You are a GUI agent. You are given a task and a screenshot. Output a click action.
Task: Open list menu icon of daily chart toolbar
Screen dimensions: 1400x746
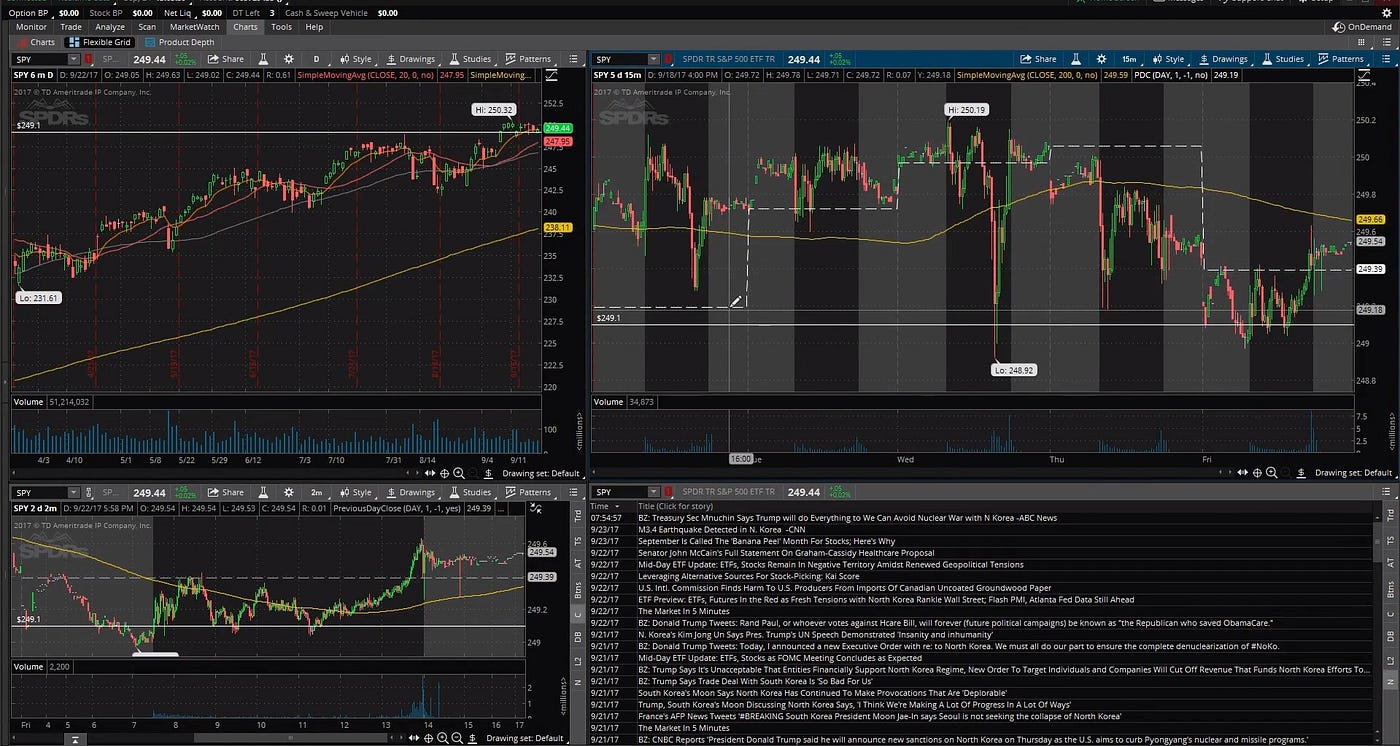[x=573, y=59]
